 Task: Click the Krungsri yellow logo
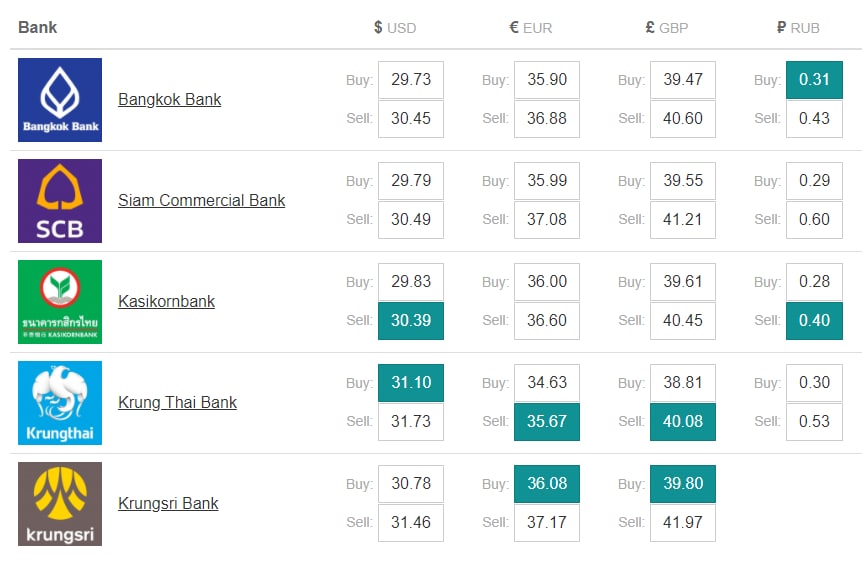coord(60,504)
